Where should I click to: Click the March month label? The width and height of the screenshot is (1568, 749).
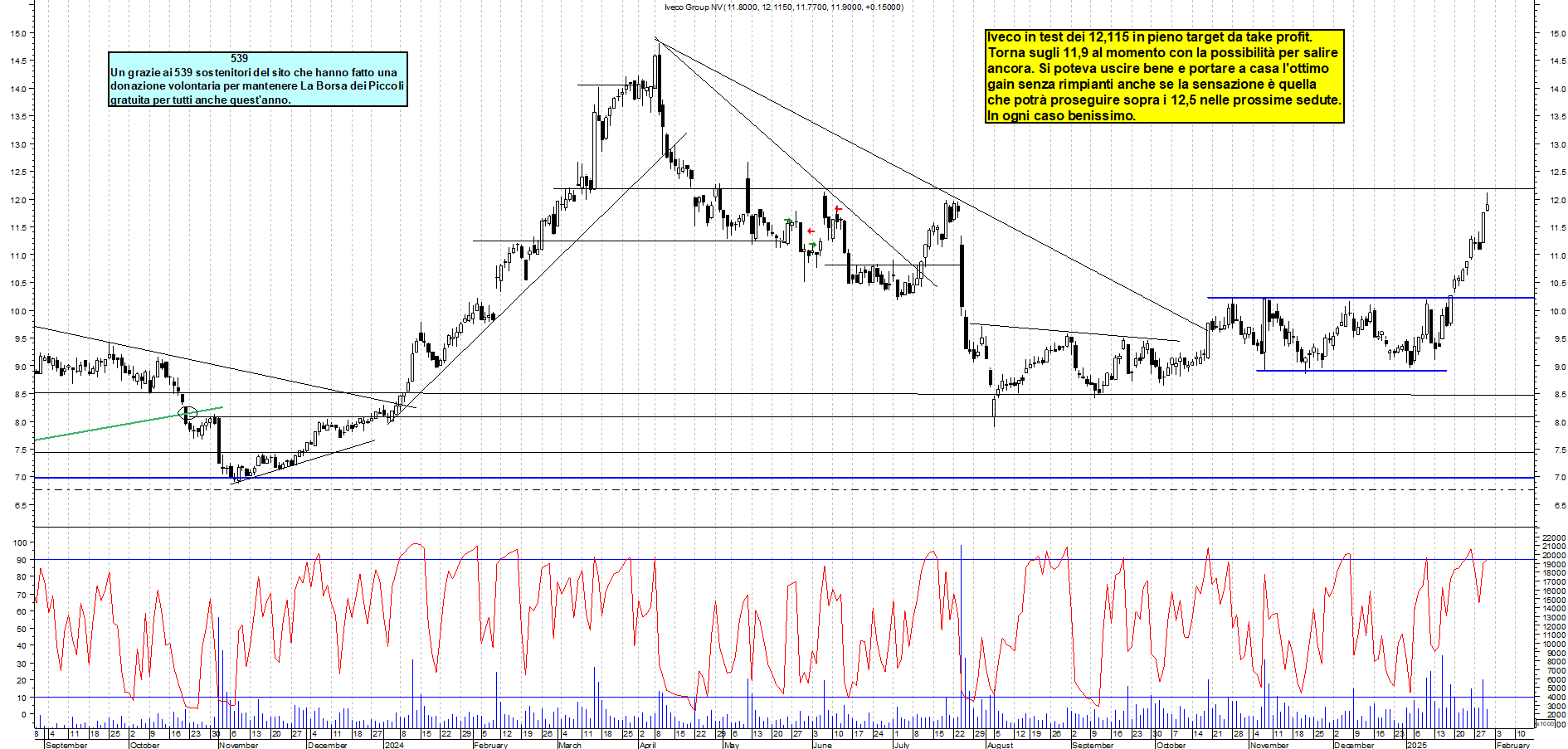pyautogui.click(x=570, y=745)
